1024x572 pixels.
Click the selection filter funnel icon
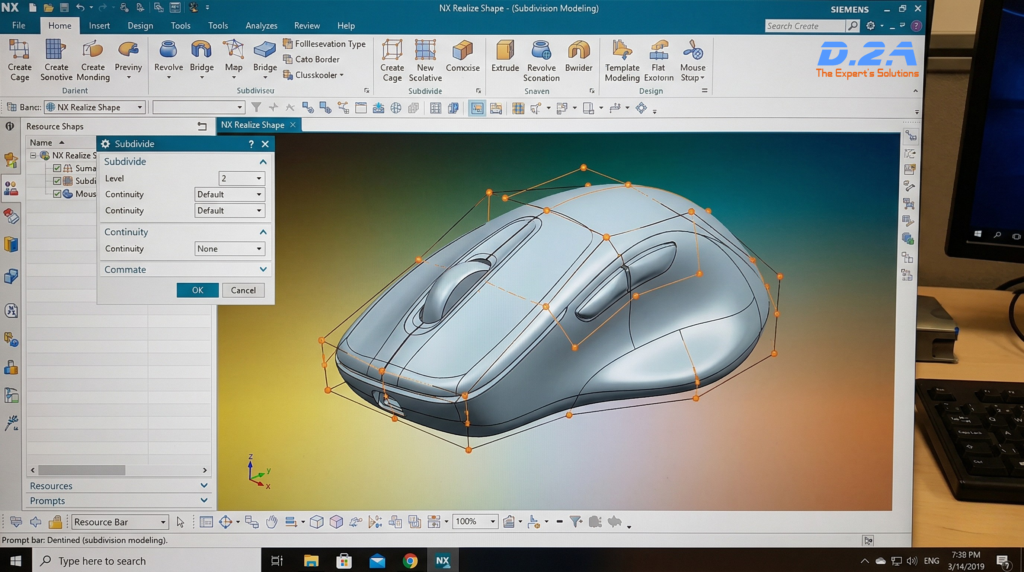pyautogui.click(x=256, y=108)
